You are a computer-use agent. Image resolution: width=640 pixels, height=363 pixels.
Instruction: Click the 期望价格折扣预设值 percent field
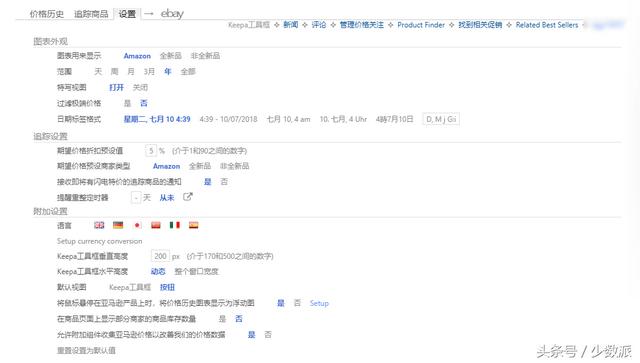point(151,151)
